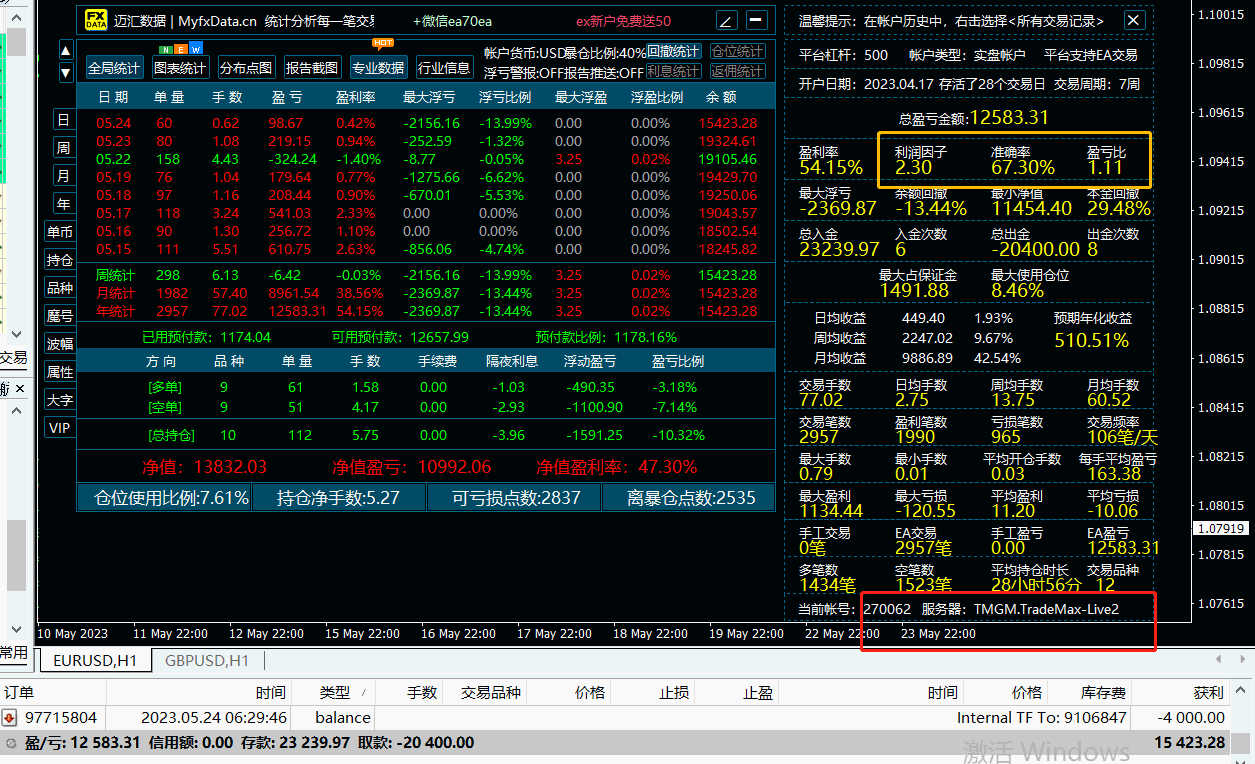1255x764 pixels.
Task: Click the 常用 tab at left
Action: (x=14, y=652)
